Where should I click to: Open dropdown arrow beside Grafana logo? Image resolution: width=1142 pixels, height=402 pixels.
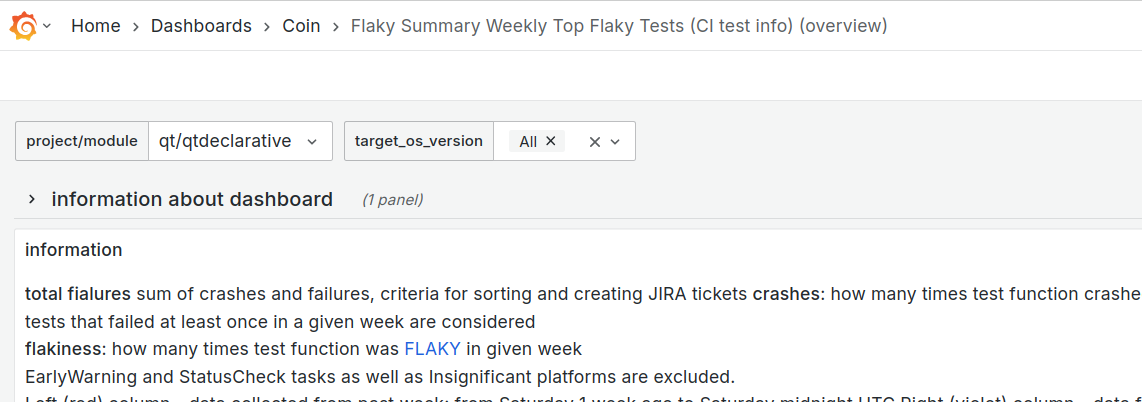click(x=47, y=26)
